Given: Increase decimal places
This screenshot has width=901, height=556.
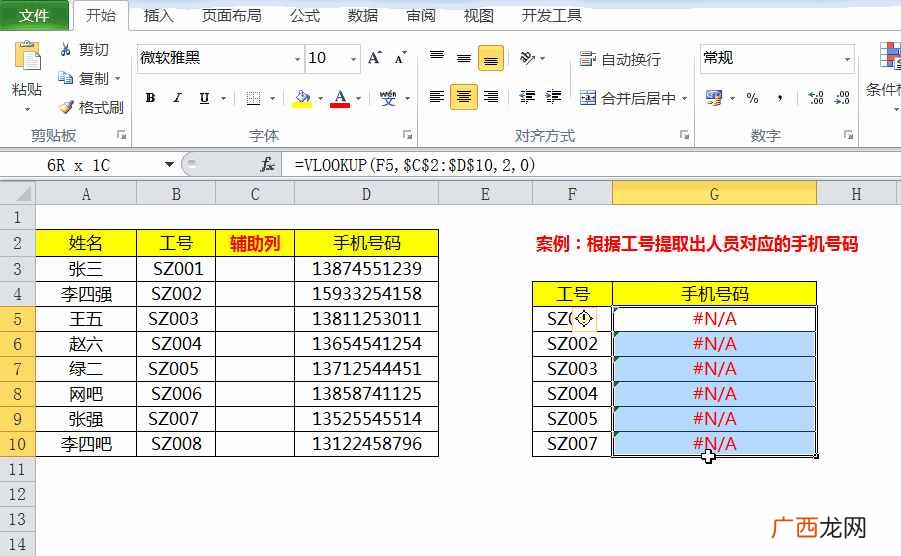Looking at the screenshot, I should tap(815, 98).
